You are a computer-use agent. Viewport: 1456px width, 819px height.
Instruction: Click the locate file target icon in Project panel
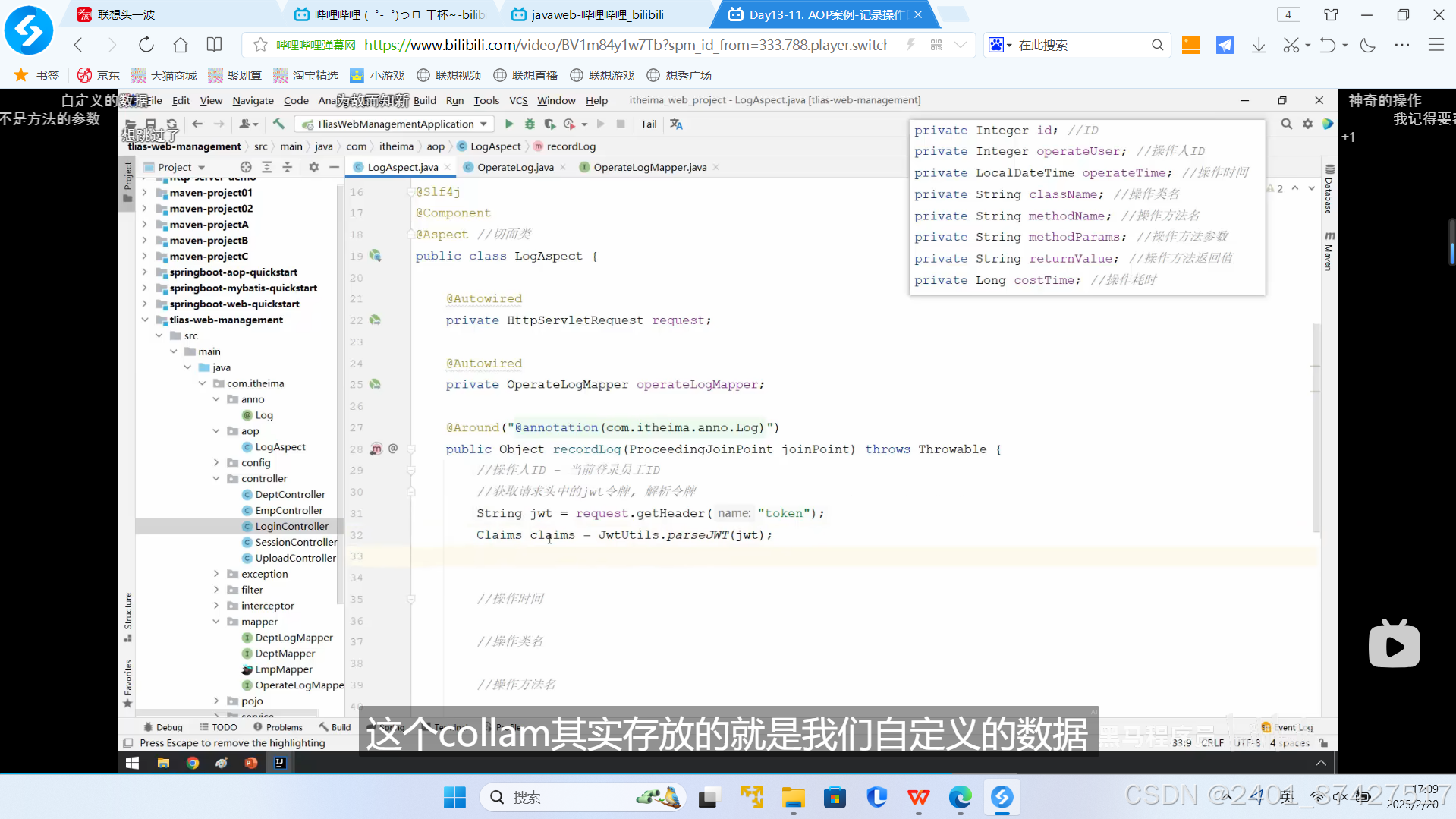(x=246, y=167)
